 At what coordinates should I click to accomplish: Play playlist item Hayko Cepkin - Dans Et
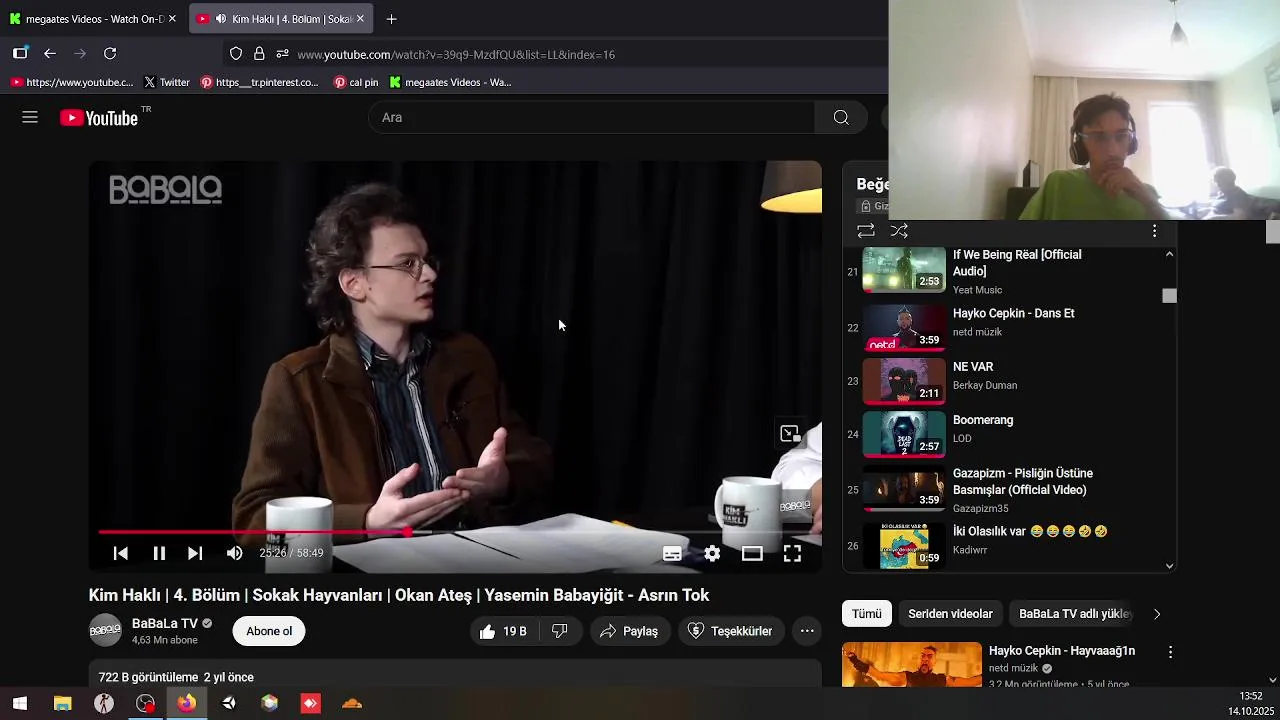coord(1010,327)
